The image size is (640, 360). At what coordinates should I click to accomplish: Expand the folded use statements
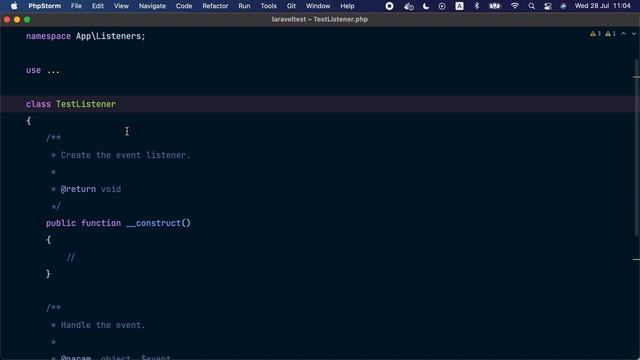(x=53, y=70)
